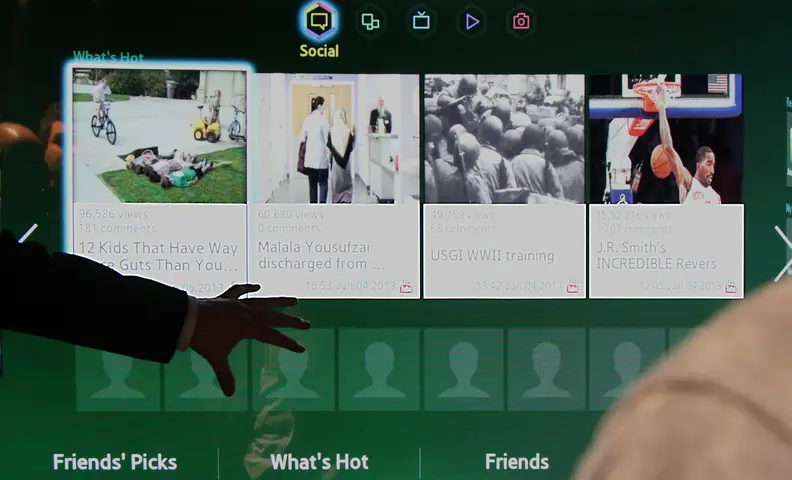Open USGI WWII training soldiers thumbnail

[x=504, y=139]
